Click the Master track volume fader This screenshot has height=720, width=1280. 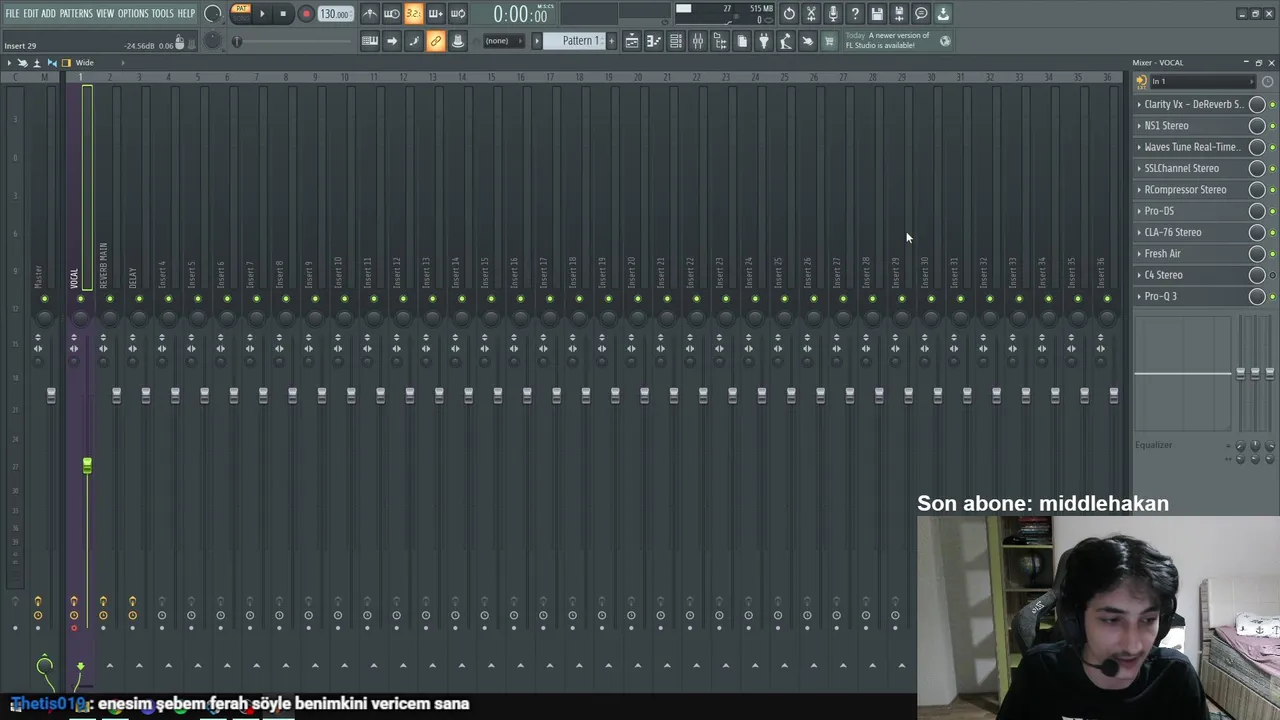[x=51, y=396]
